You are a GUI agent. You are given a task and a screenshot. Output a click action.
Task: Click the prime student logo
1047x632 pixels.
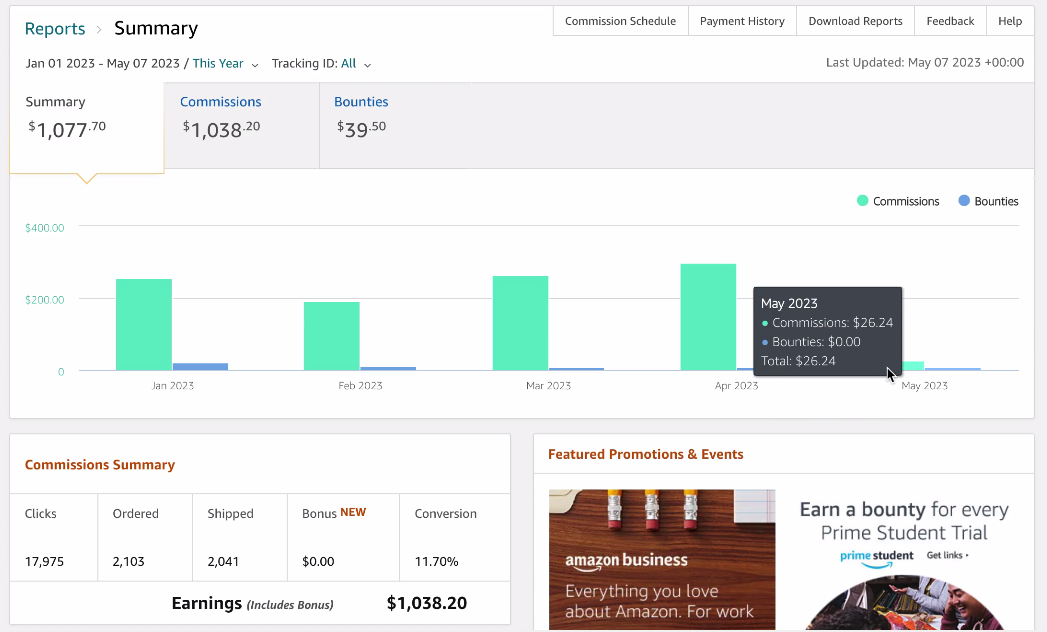pos(877,559)
